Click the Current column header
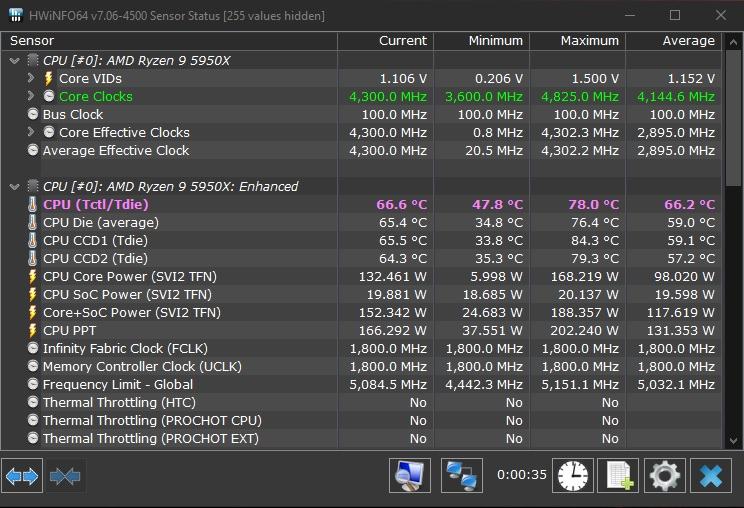744x508 pixels. (386, 41)
